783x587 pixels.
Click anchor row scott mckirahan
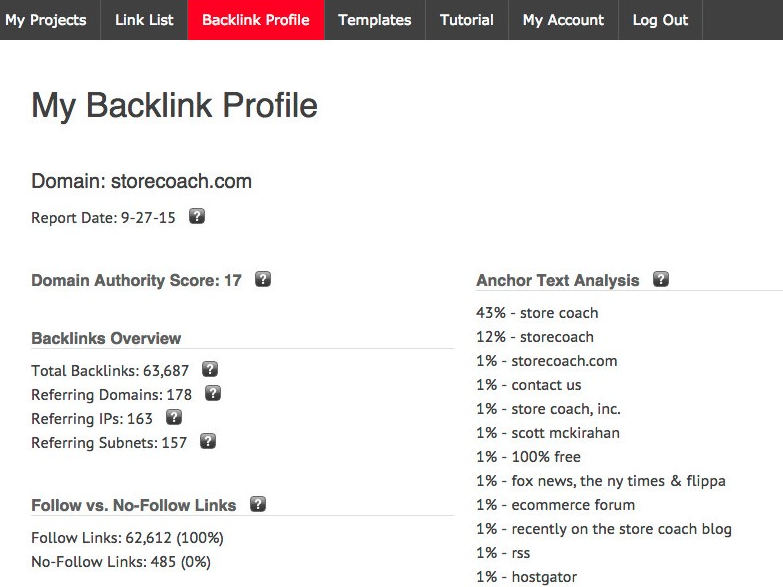click(548, 433)
